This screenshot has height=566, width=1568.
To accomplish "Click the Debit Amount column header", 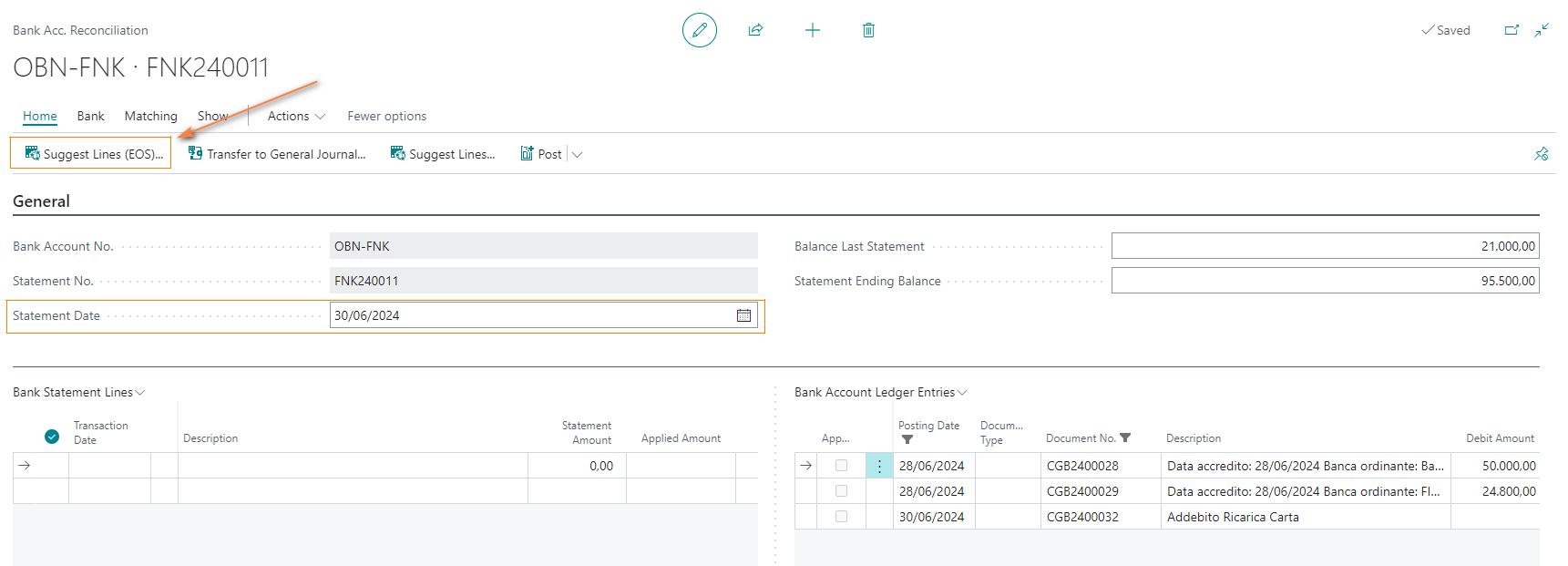I will (1500, 438).
